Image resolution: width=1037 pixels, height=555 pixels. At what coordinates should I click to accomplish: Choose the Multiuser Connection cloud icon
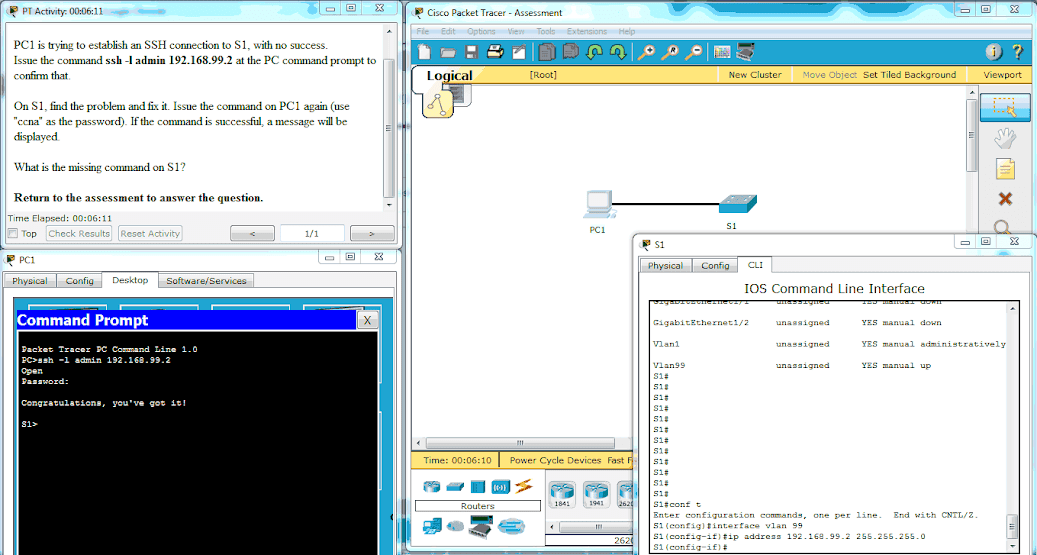click(x=511, y=526)
